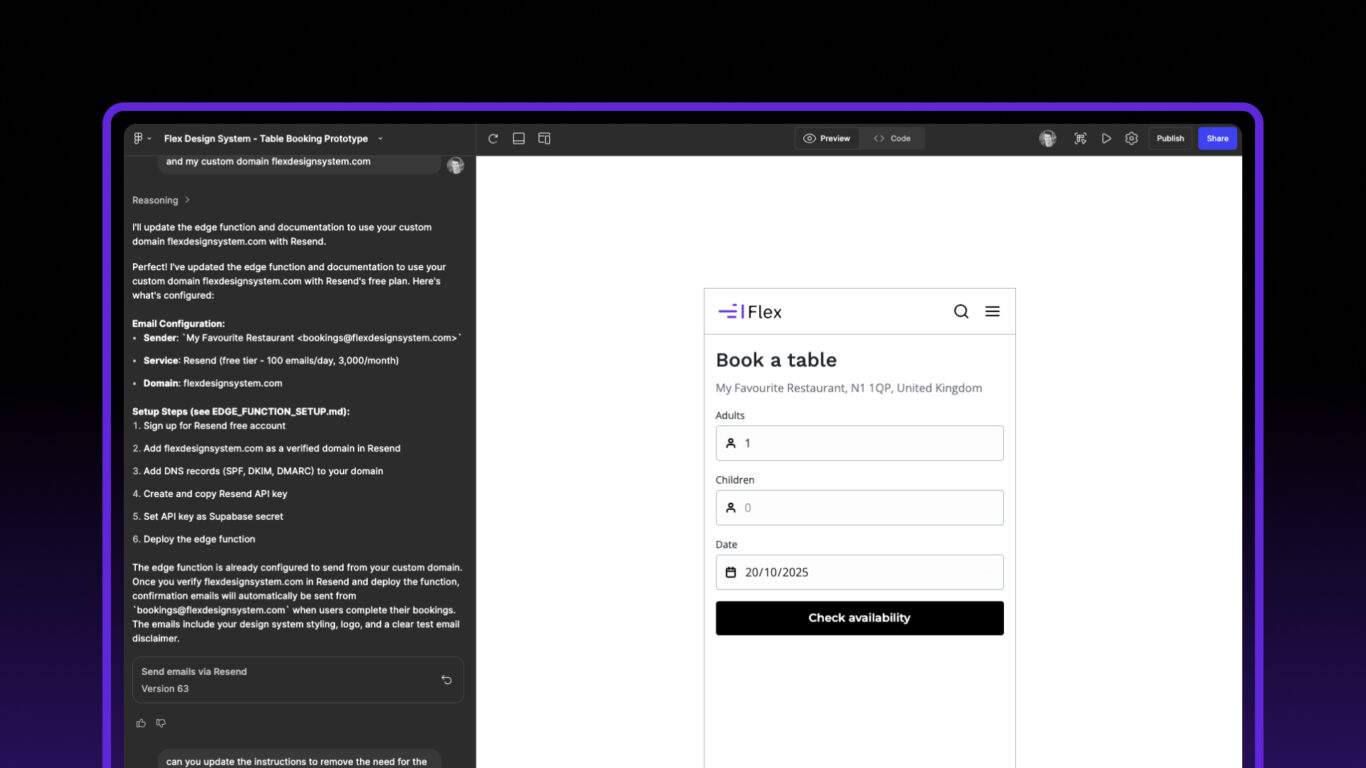
Task: Click the search icon in the Flex header
Action: [x=961, y=311]
